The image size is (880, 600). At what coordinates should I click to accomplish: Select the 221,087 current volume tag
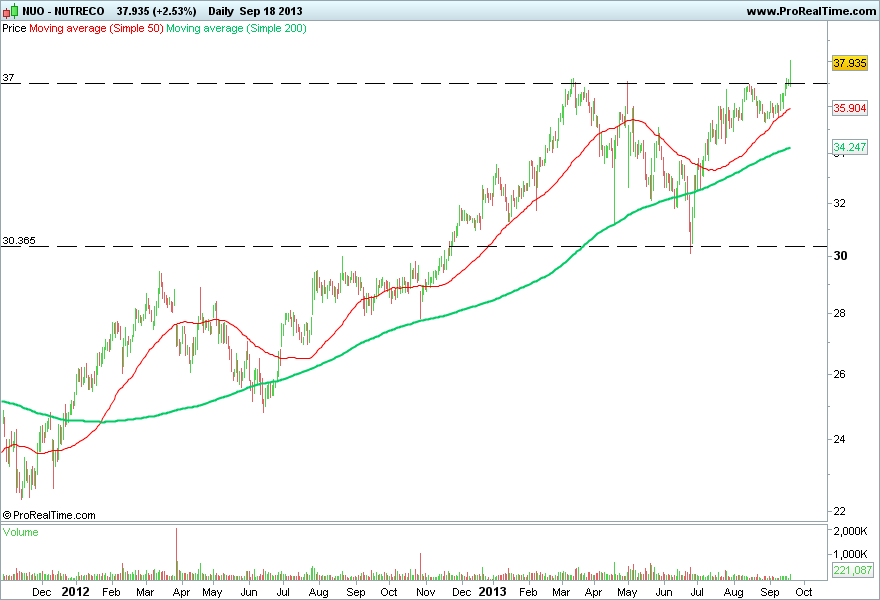click(x=852, y=570)
